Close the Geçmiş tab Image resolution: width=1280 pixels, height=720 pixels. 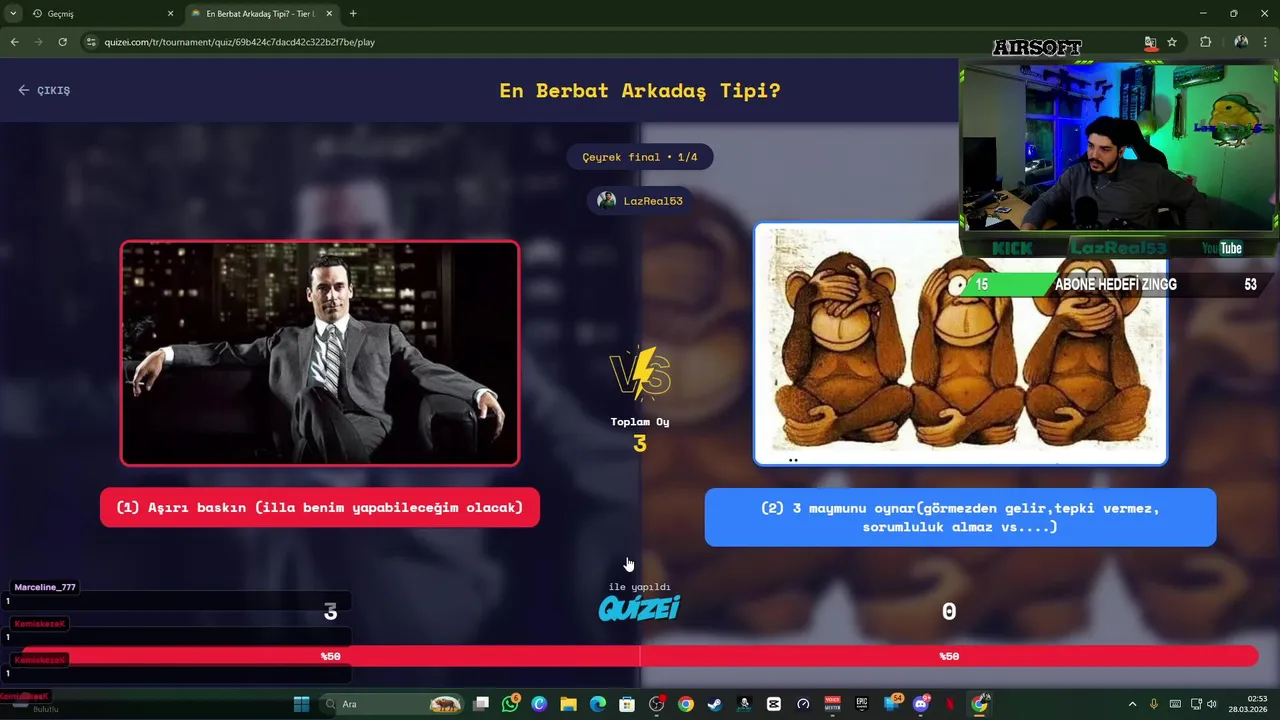coord(170,14)
